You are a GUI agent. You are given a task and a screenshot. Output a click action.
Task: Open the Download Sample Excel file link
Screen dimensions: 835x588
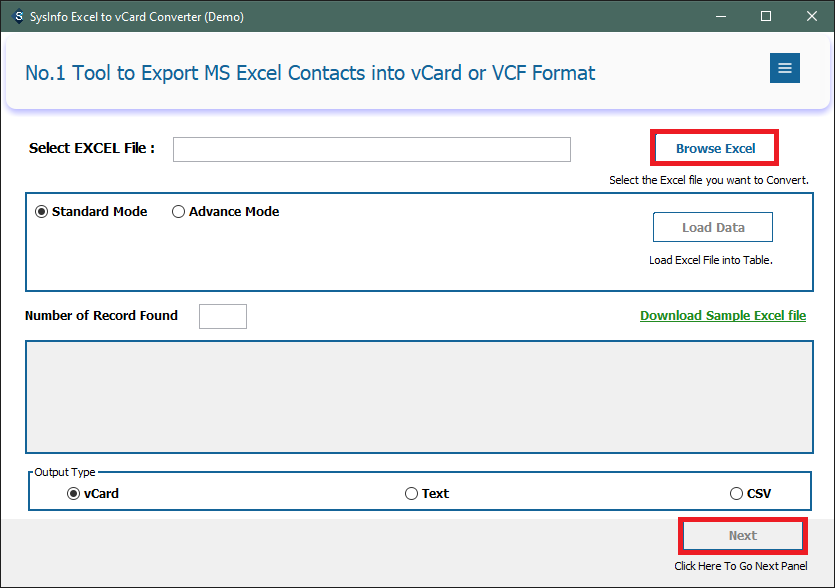pyautogui.click(x=722, y=315)
